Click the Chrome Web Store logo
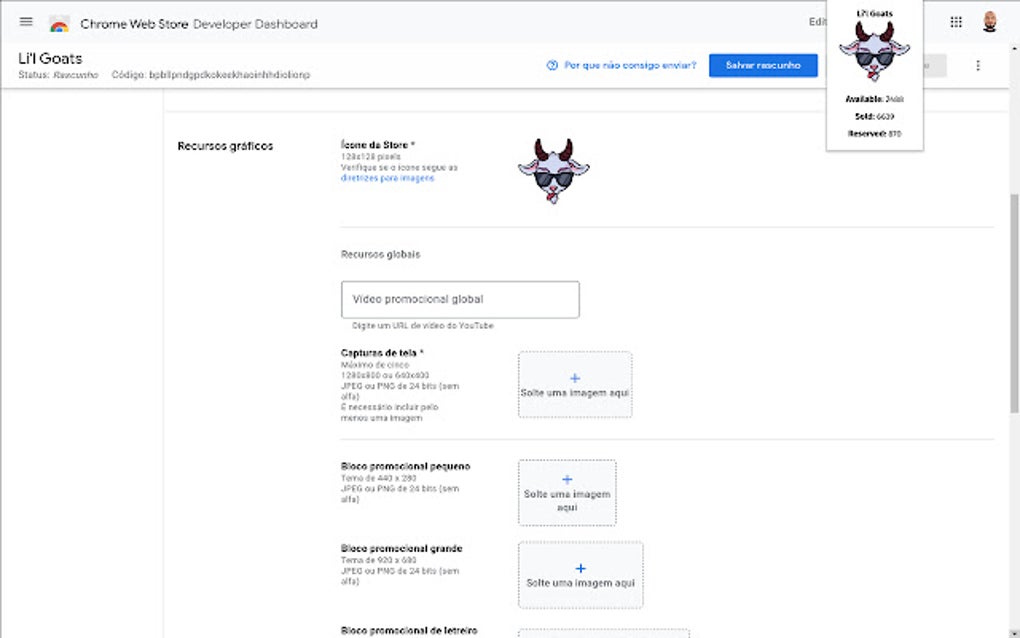Screen dimensions: 1020x638 pos(59,24)
